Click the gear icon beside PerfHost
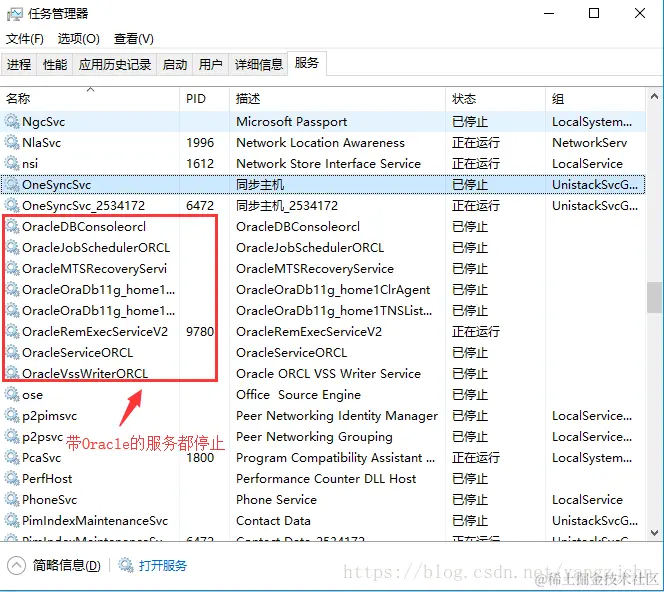The height and width of the screenshot is (592, 664). pyautogui.click(x=12, y=479)
